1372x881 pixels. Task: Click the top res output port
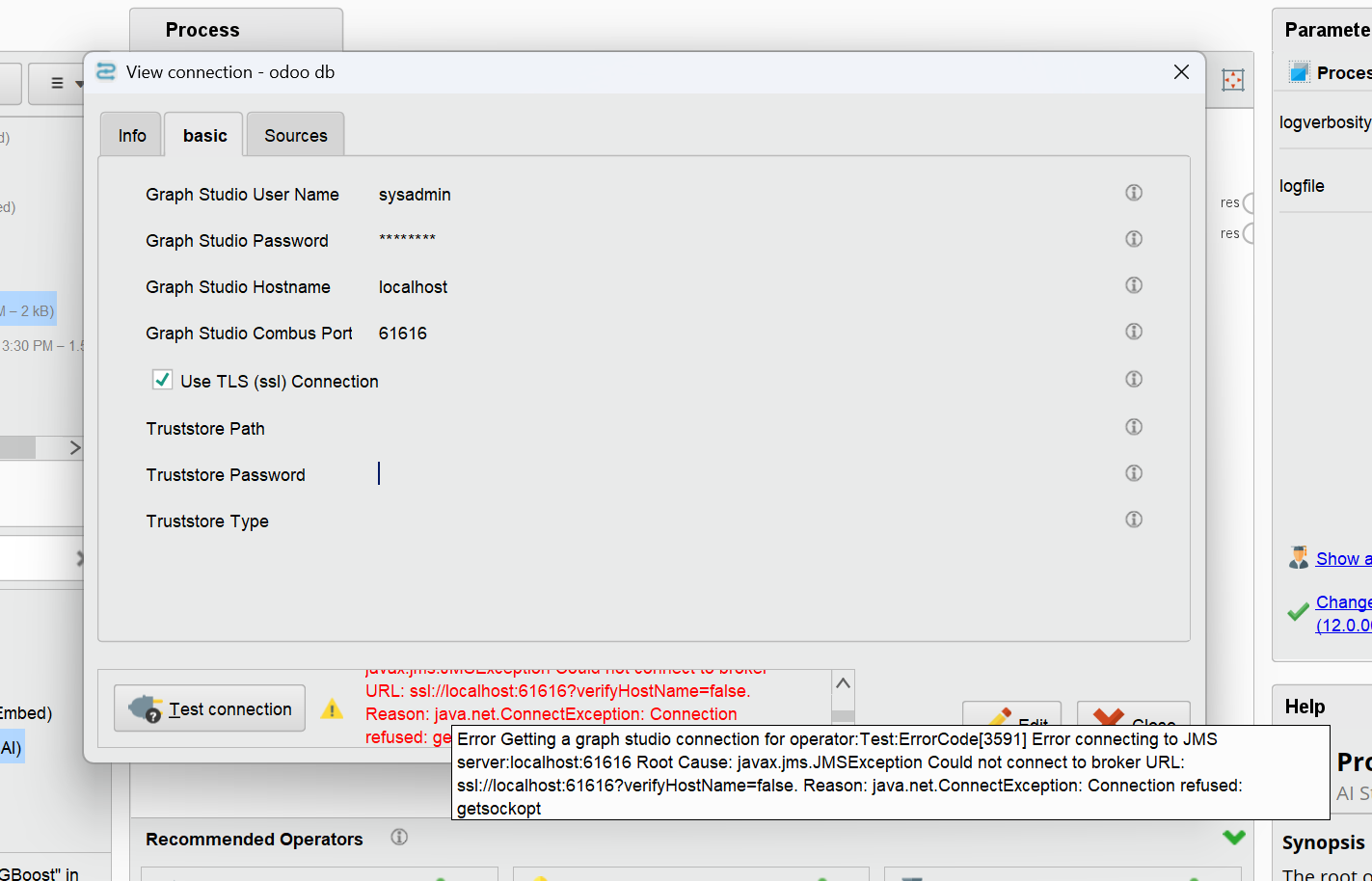(1250, 202)
